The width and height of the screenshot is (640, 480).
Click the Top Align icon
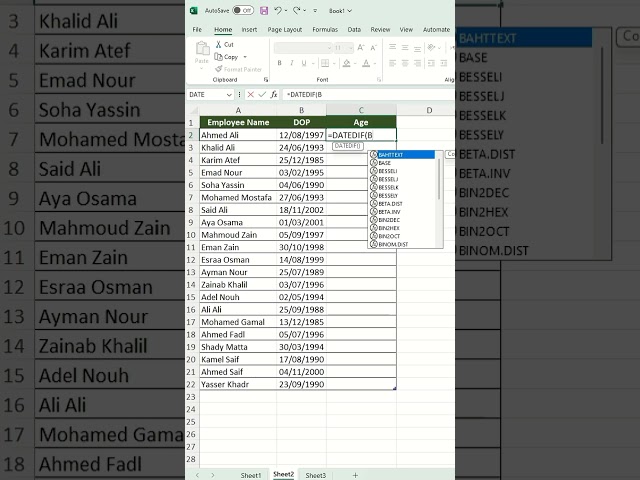[392, 48]
